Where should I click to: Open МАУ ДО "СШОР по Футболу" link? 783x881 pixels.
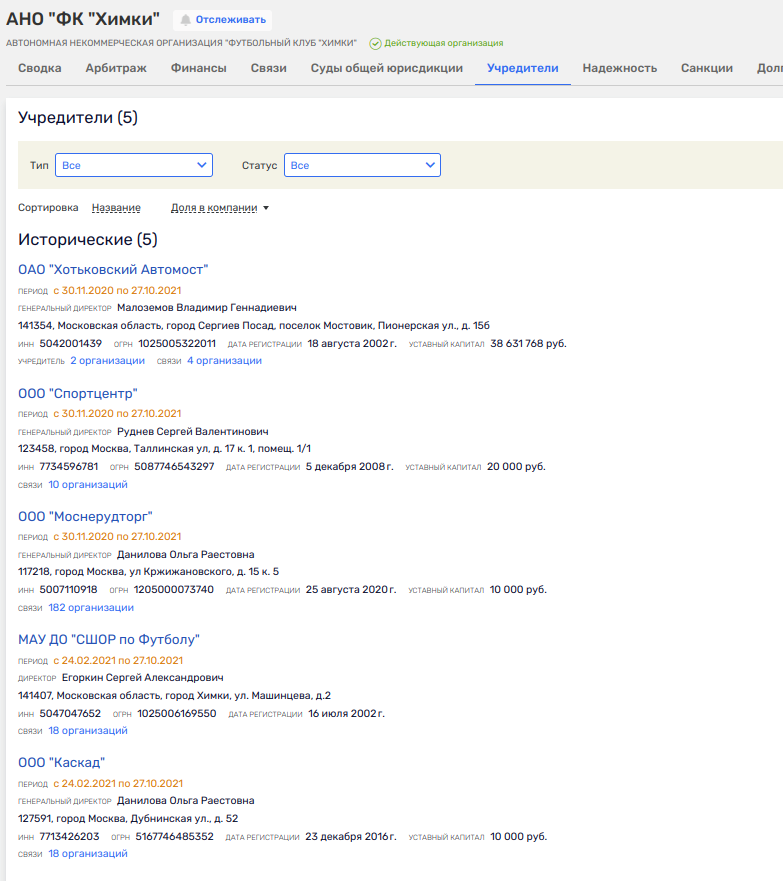click(x=109, y=639)
